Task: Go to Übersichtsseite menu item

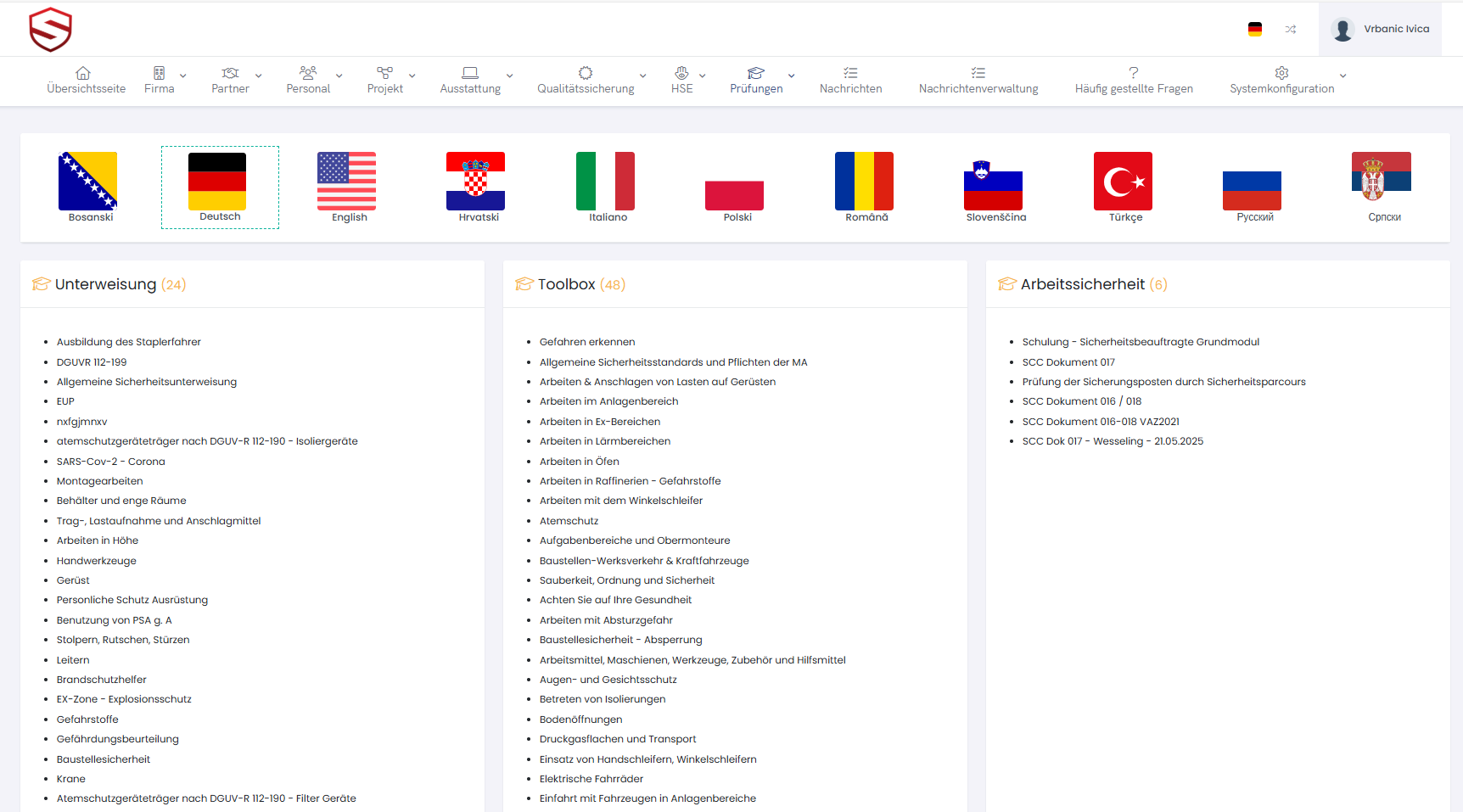Action: pyautogui.click(x=86, y=81)
